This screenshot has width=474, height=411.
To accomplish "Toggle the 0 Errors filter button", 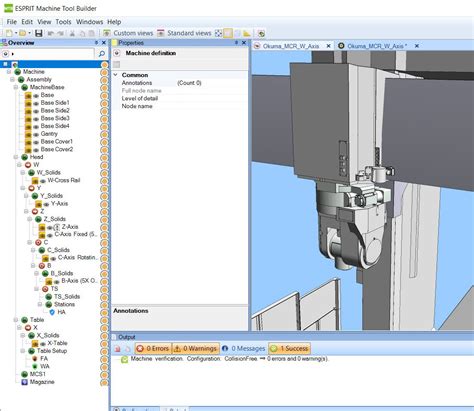I will click(x=153, y=349).
